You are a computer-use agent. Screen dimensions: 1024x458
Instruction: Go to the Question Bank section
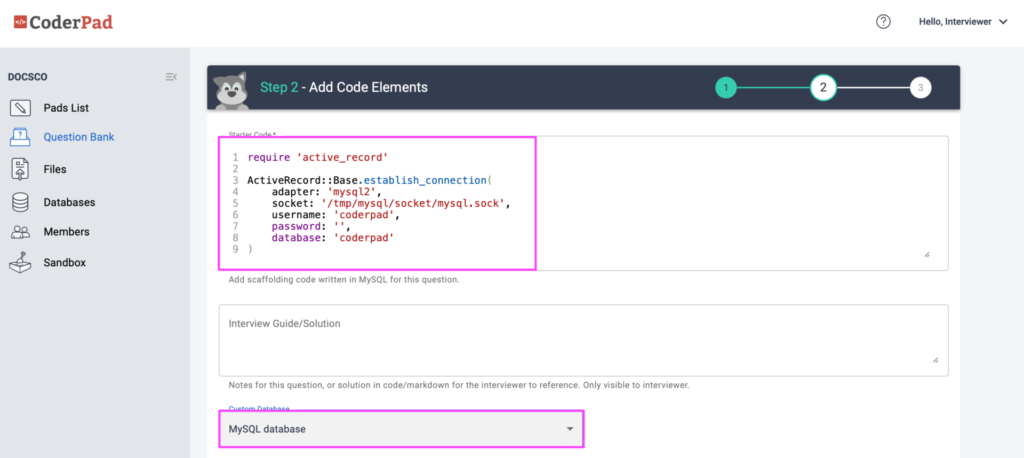pyautogui.click(x=79, y=137)
